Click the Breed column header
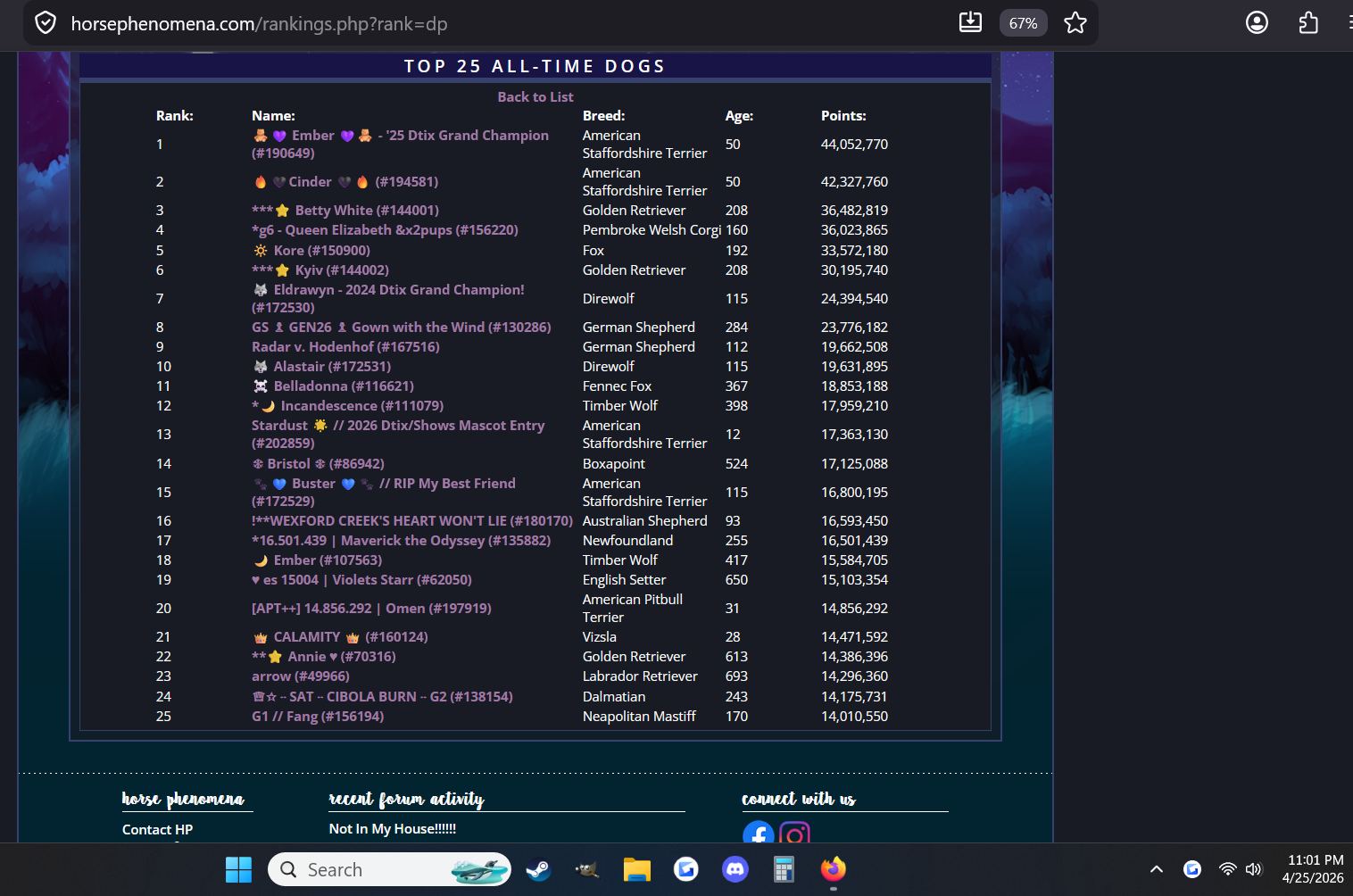Screen dimensions: 1353x896 pos(603,116)
